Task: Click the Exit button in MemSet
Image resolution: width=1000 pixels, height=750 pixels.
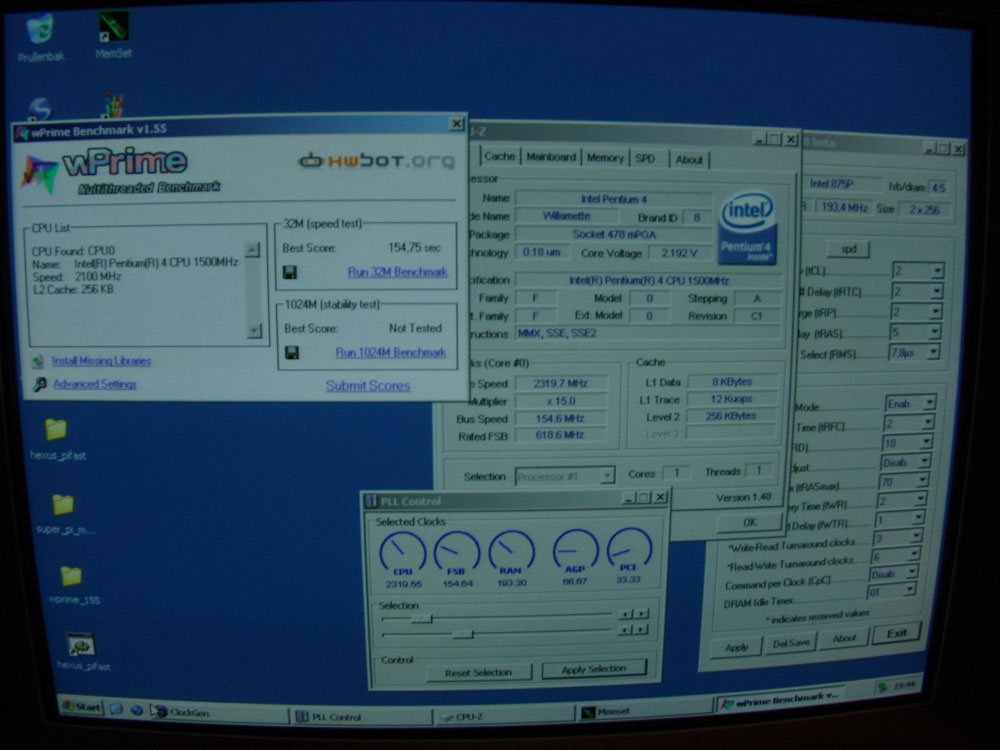Action: coord(897,633)
